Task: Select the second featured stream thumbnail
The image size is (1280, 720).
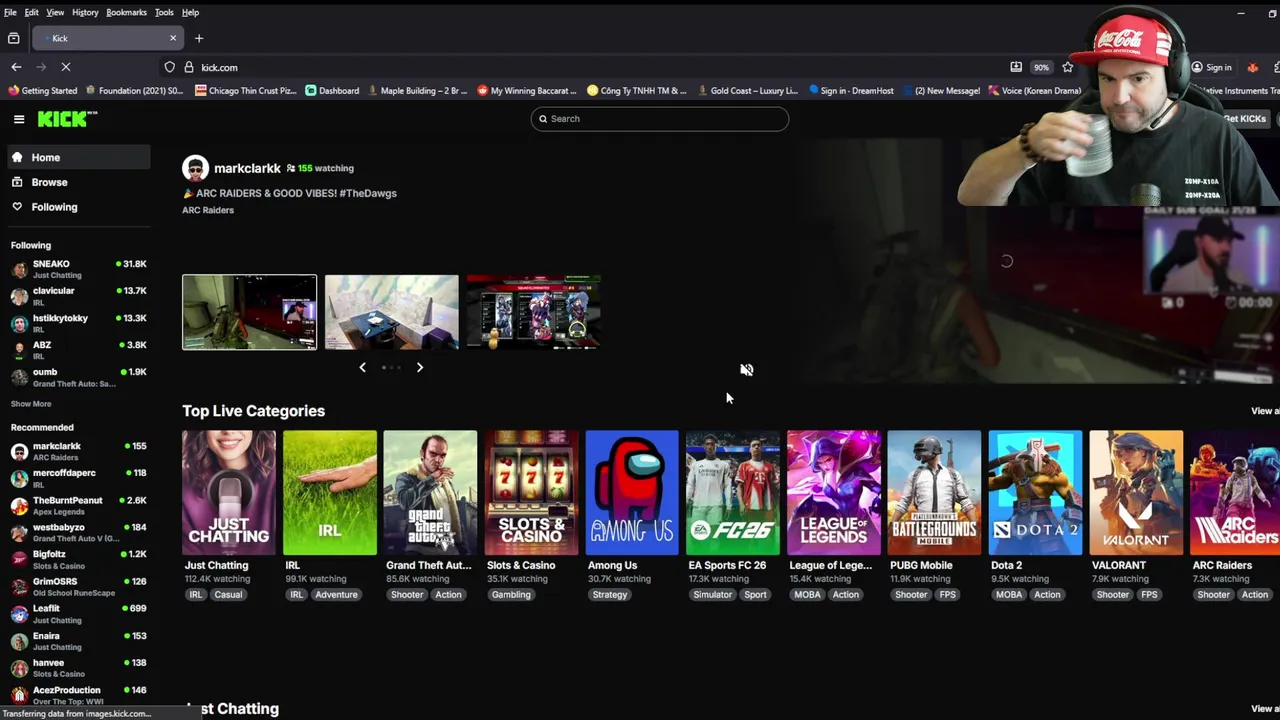Action: (x=391, y=312)
